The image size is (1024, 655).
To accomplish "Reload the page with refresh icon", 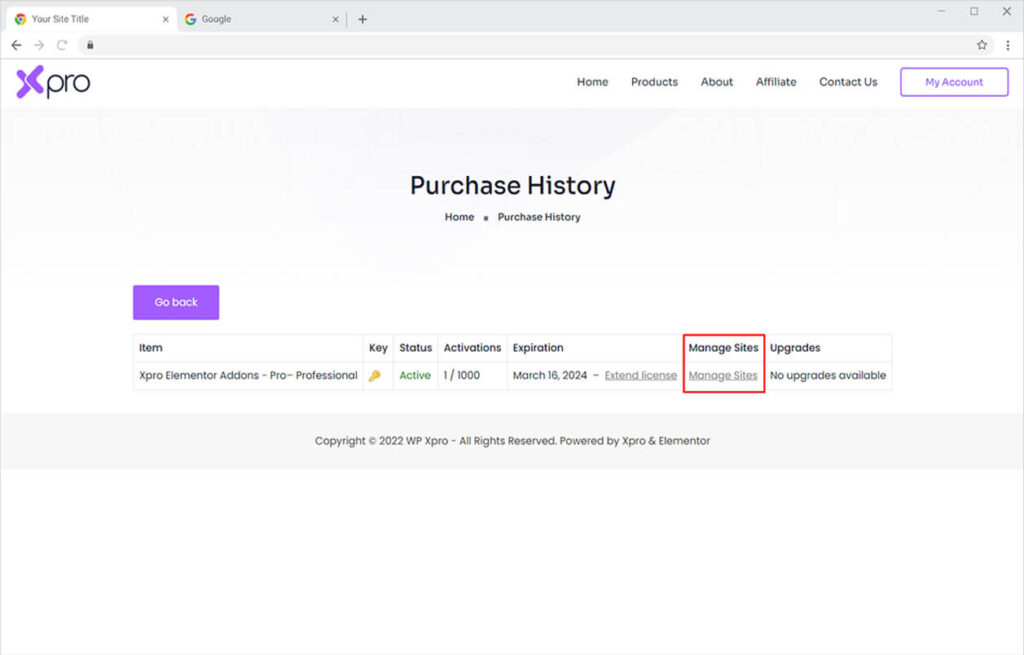I will coord(62,45).
